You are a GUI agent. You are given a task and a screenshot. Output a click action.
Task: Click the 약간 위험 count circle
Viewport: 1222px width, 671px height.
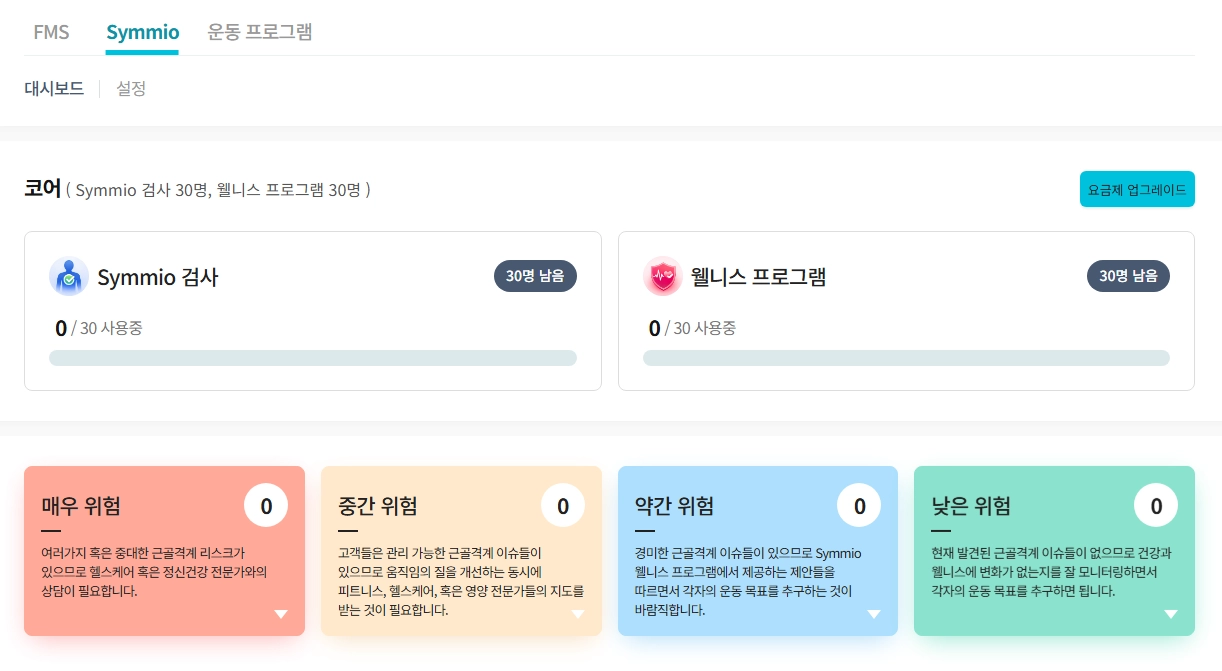859,506
